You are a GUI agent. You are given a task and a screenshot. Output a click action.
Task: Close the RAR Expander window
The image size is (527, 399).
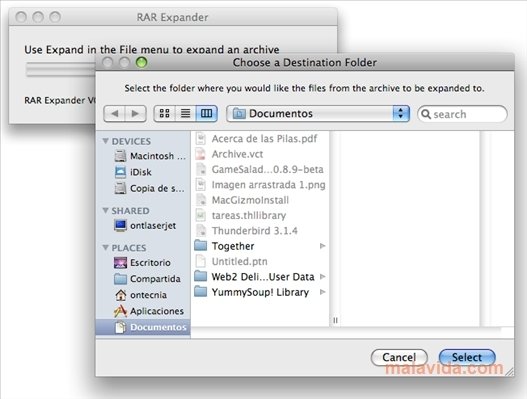point(21,17)
